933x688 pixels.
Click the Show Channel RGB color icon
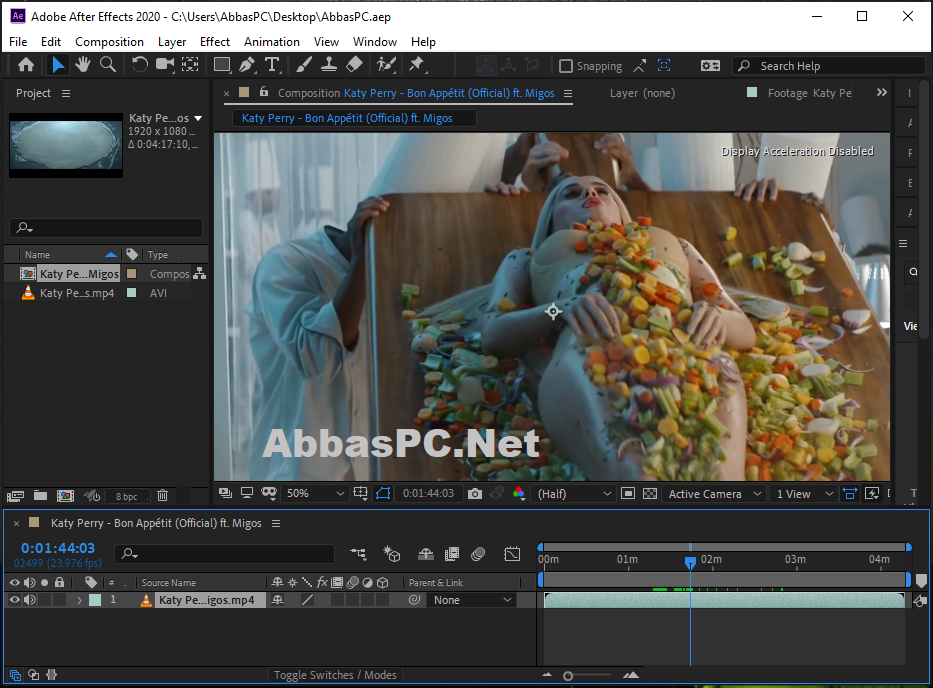click(x=519, y=494)
